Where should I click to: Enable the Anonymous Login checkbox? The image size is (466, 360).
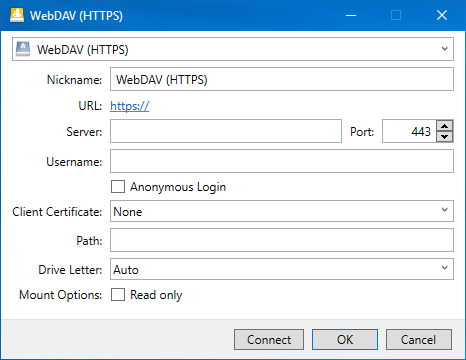click(x=118, y=187)
